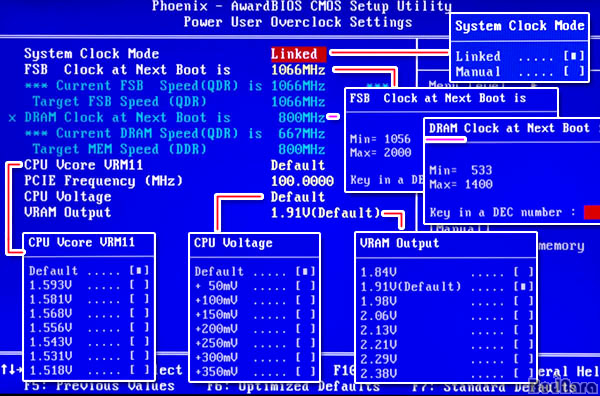The height and width of the screenshot is (396, 600).
Task: Select 2.21V in VRAM Output list
Action: tap(447, 344)
